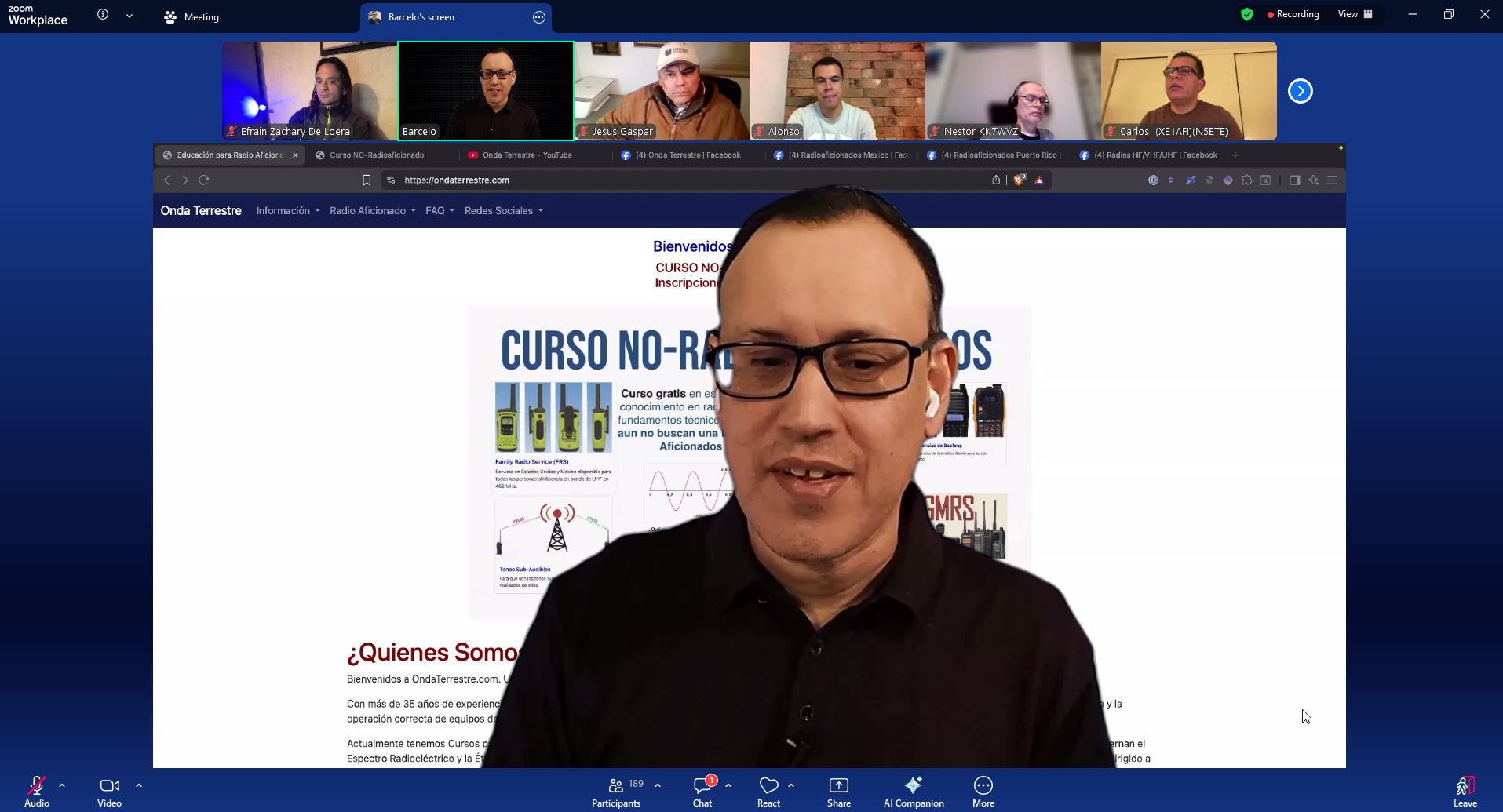
Task: Switch to the Onda Terrestre - YouTube tab
Action: [527, 155]
